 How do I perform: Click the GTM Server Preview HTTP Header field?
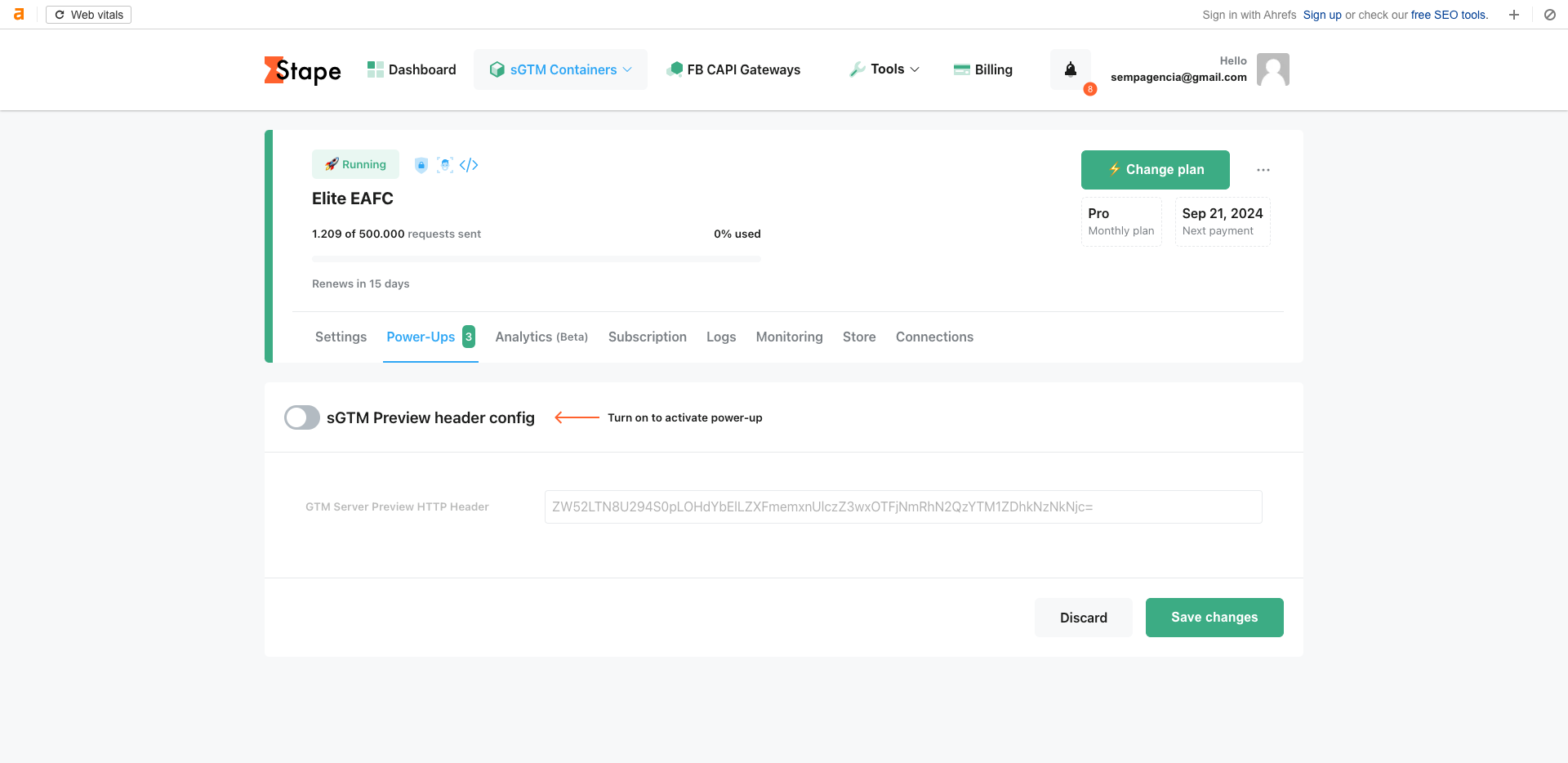point(902,506)
